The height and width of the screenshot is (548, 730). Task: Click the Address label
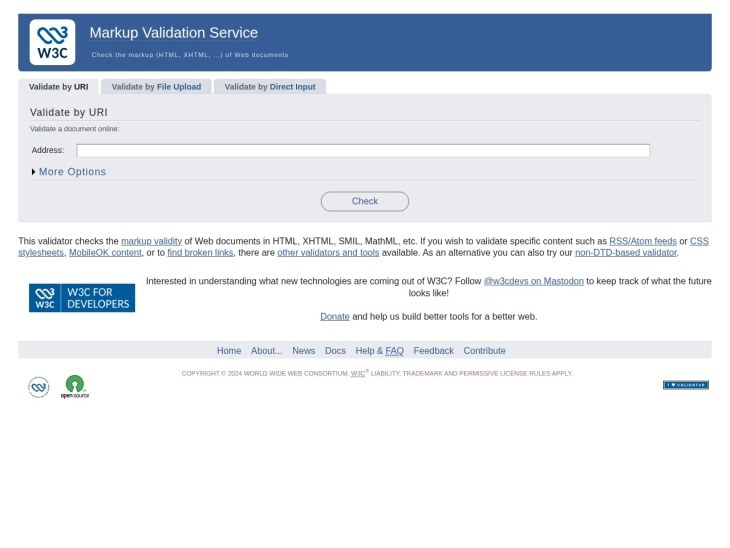click(x=48, y=150)
